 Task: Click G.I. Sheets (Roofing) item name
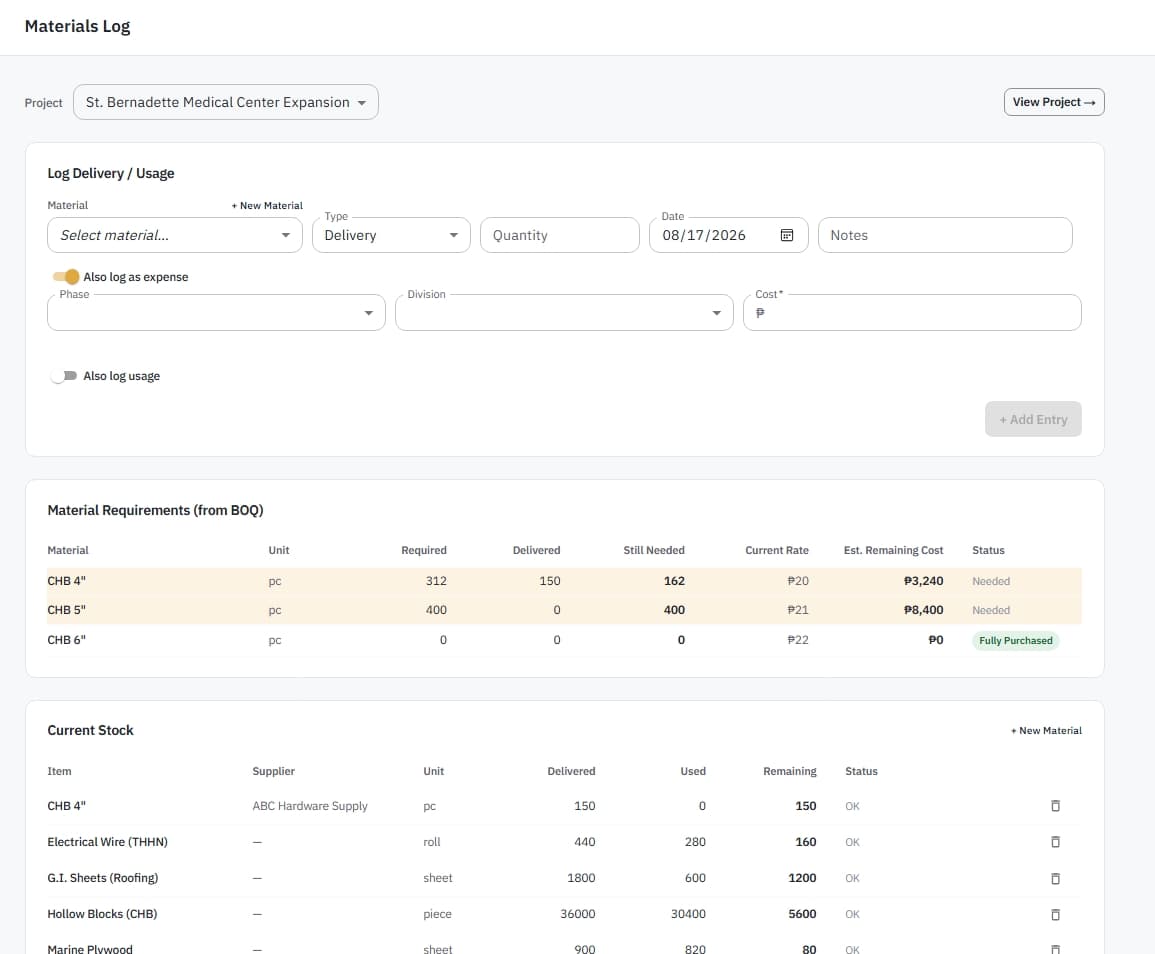click(x=102, y=878)
